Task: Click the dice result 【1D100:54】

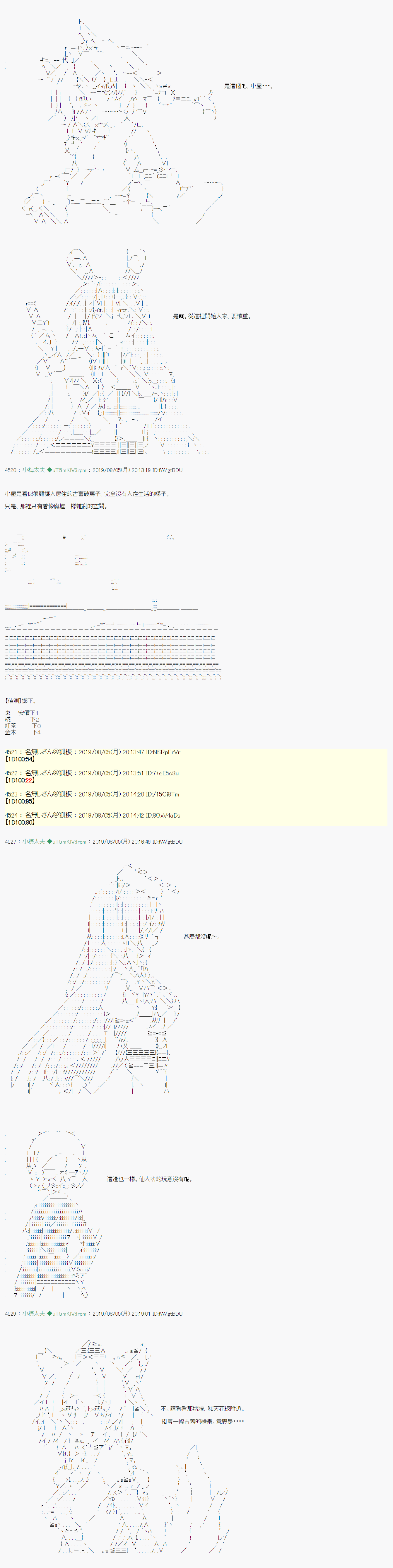Action: click(x=20, y=759)
